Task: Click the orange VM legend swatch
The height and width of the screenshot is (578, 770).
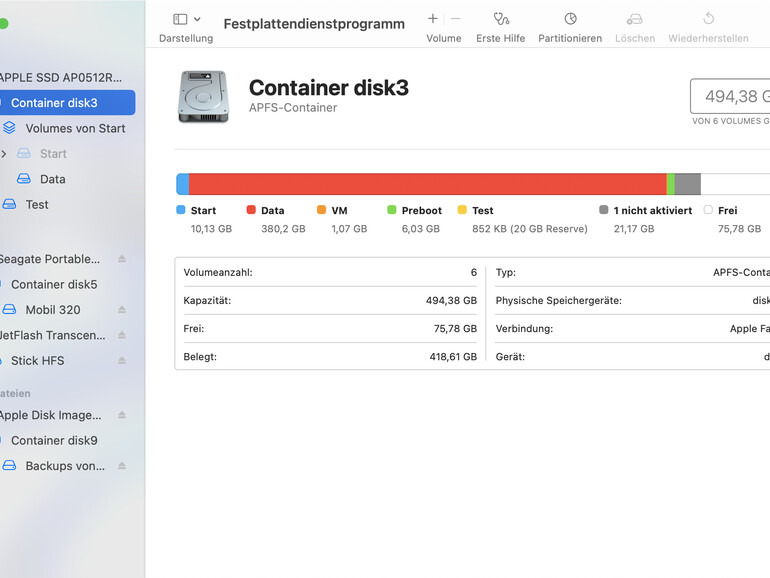Action: 321,210
